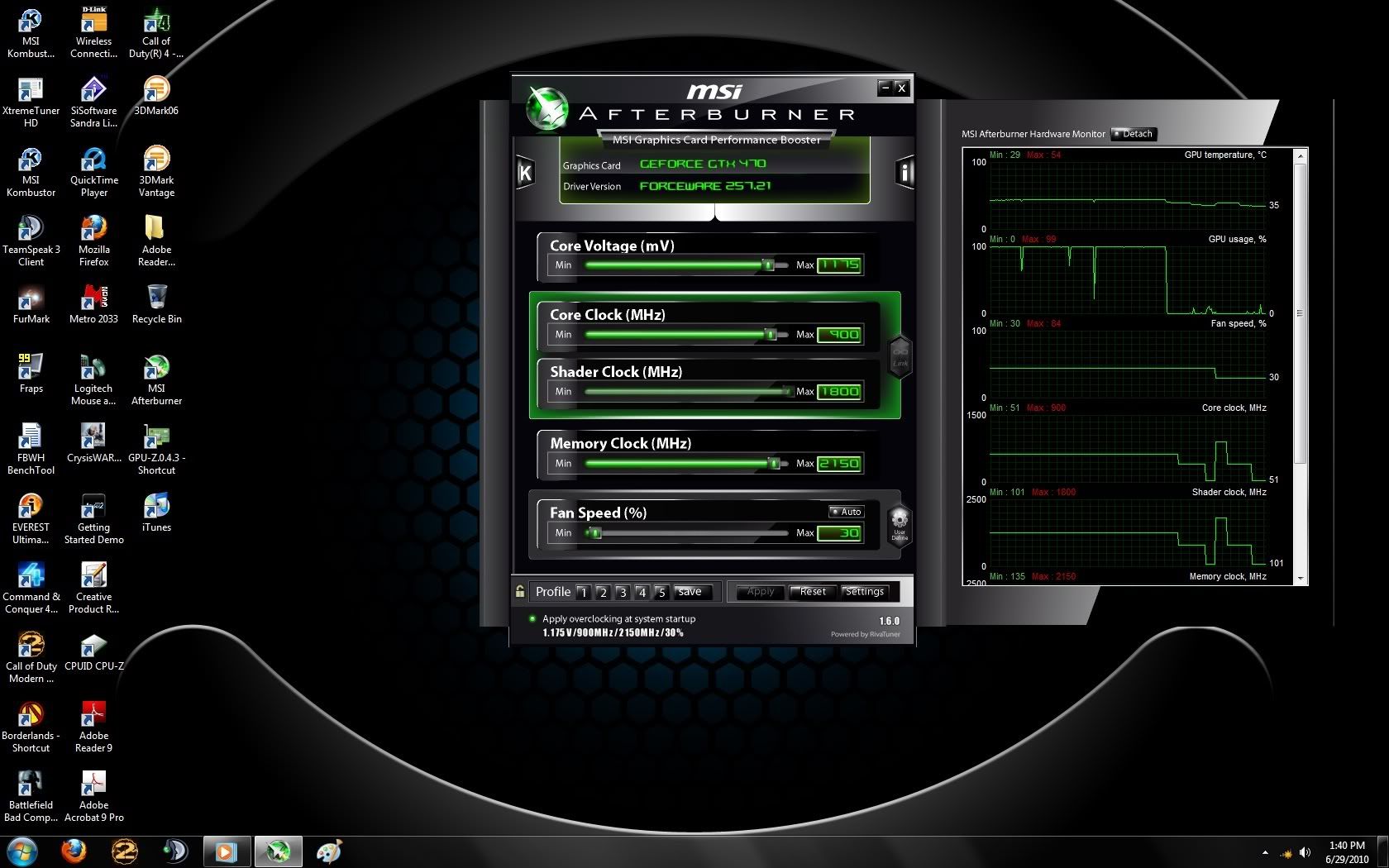Screen dimensions: 1389x868
Task: Show hidden system tray icons
Action: coord(1265,852)
